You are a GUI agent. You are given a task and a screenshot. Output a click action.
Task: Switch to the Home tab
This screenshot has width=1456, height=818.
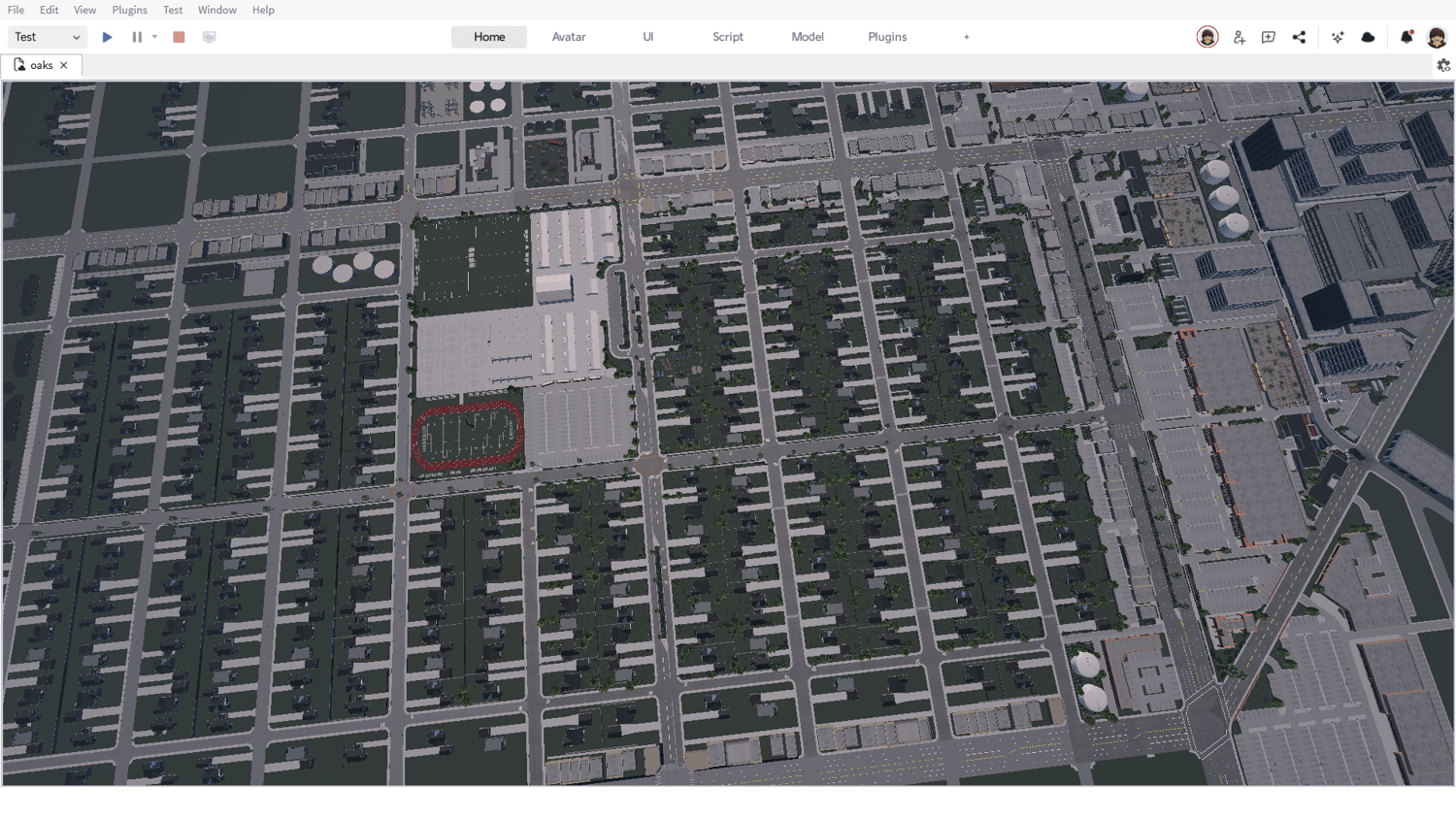[x=489, y=37]
